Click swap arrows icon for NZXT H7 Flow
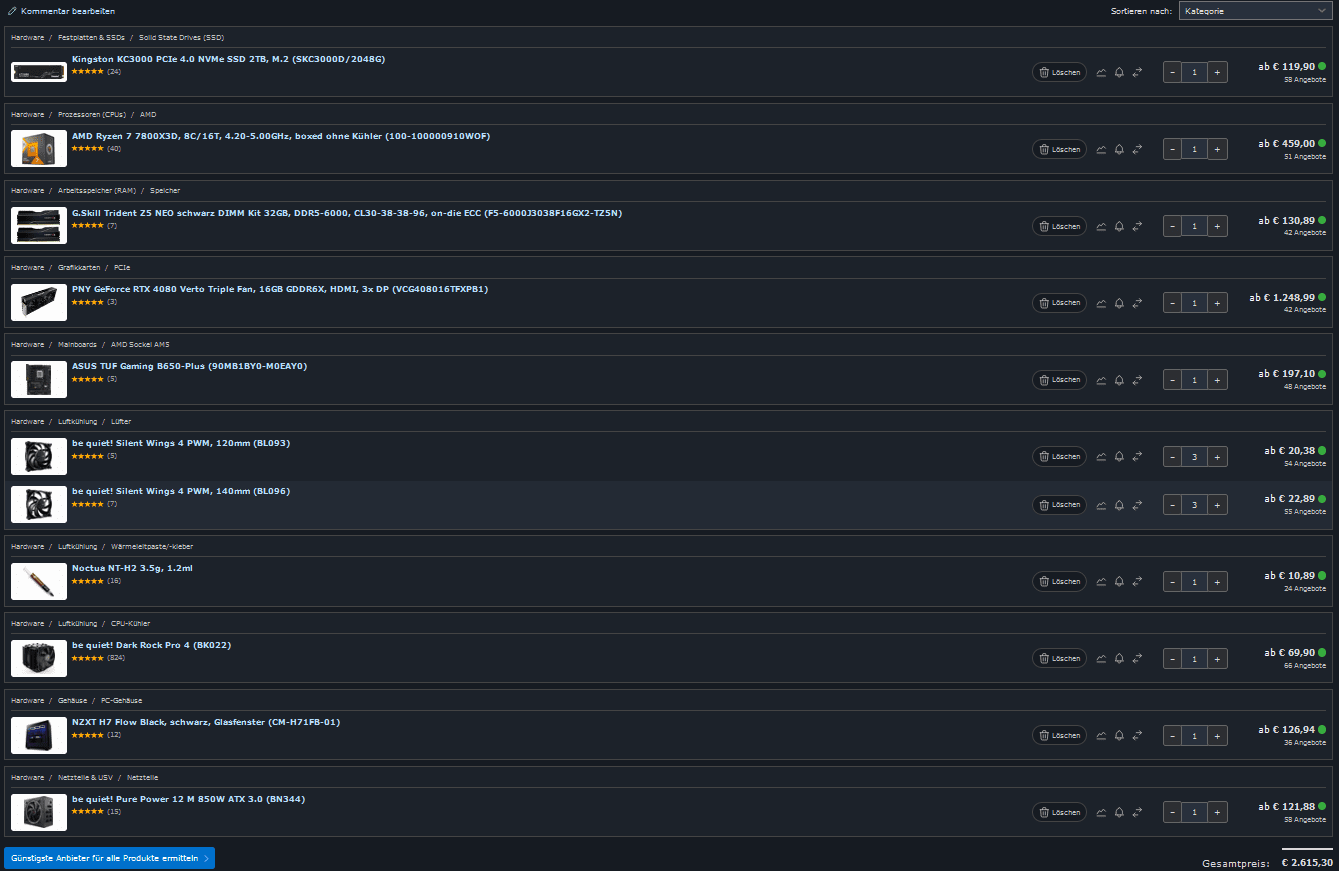 (x=1137, y=736)
